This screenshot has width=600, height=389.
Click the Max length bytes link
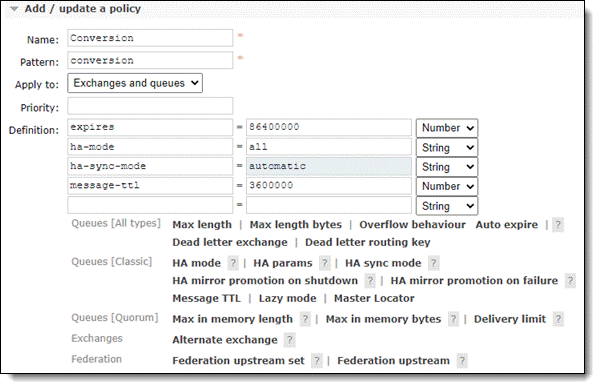click(x=295, y=225)
